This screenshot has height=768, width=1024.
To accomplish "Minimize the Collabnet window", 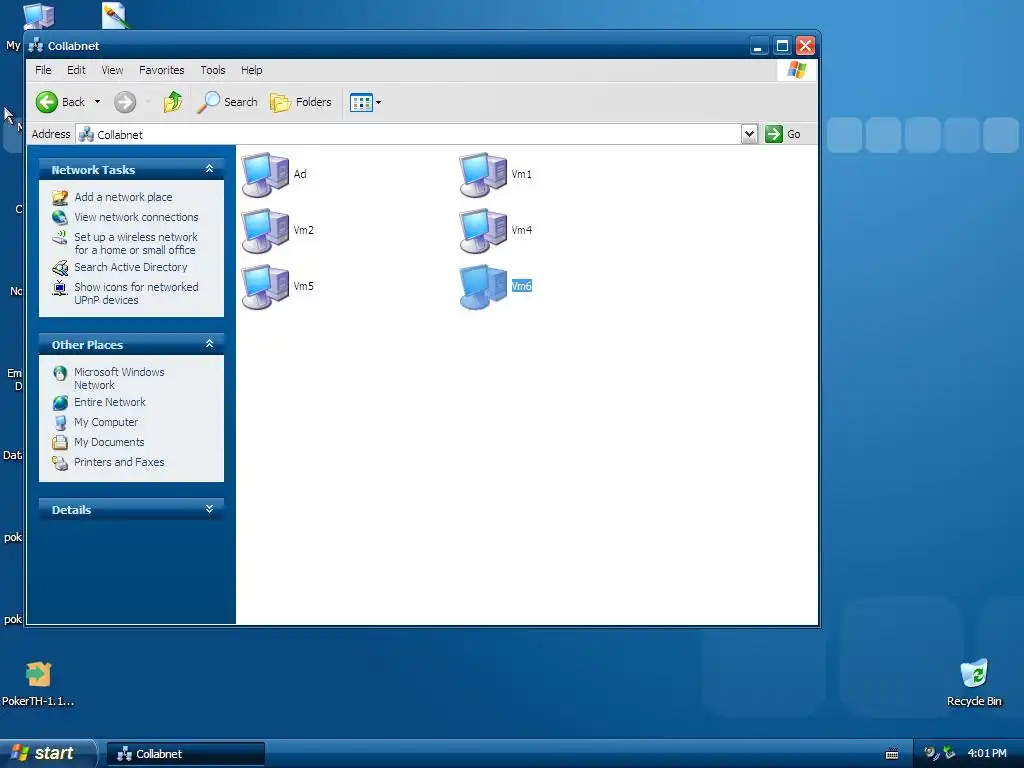I will coord(758,46).
